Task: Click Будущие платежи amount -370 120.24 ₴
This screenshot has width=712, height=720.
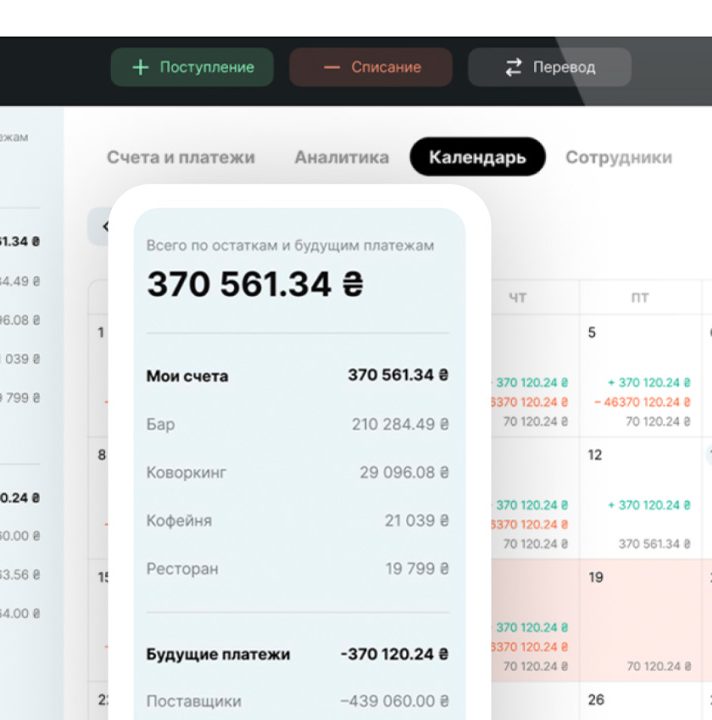Action: coord(394,654)
